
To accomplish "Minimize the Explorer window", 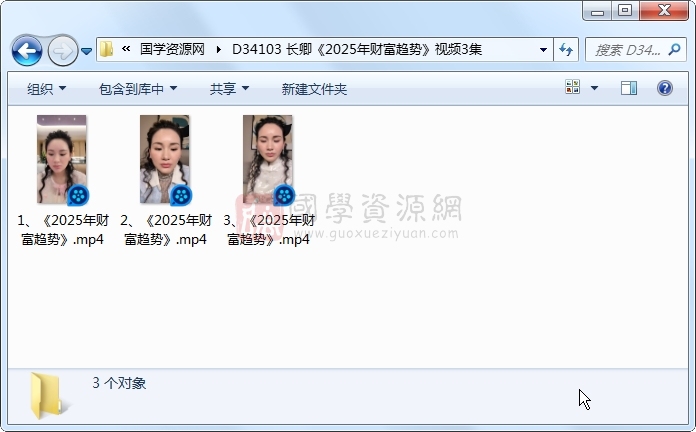I will [597, 11].
